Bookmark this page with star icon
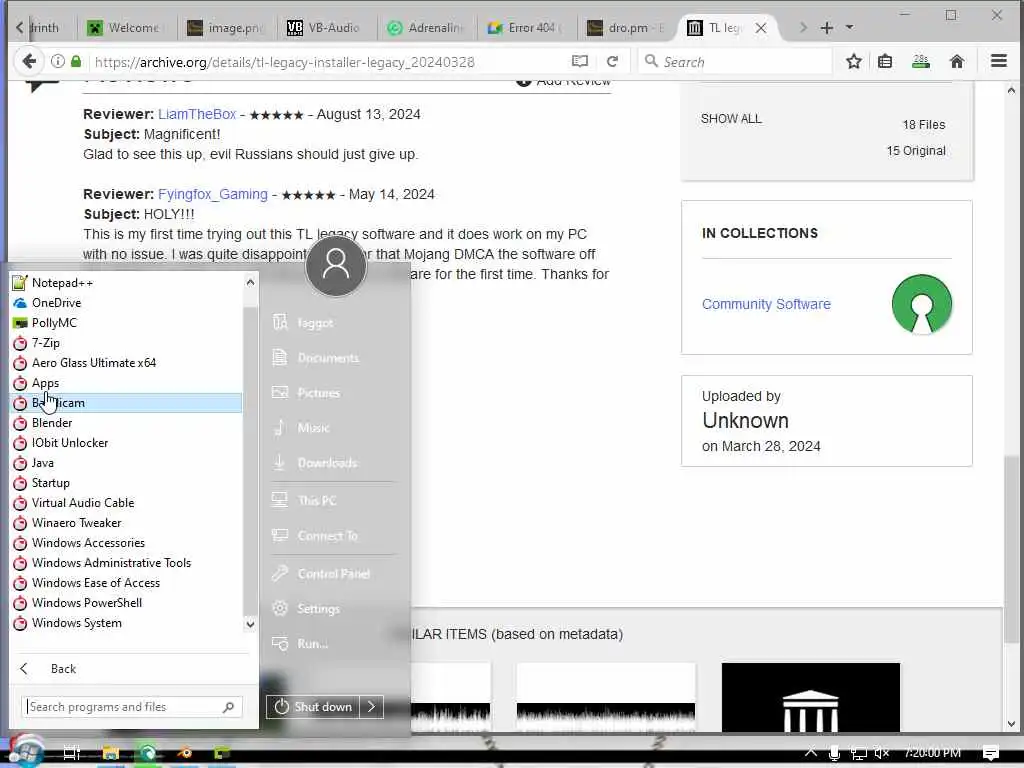The width and height of the screenshot is (1024, 768). coord(854,61)
